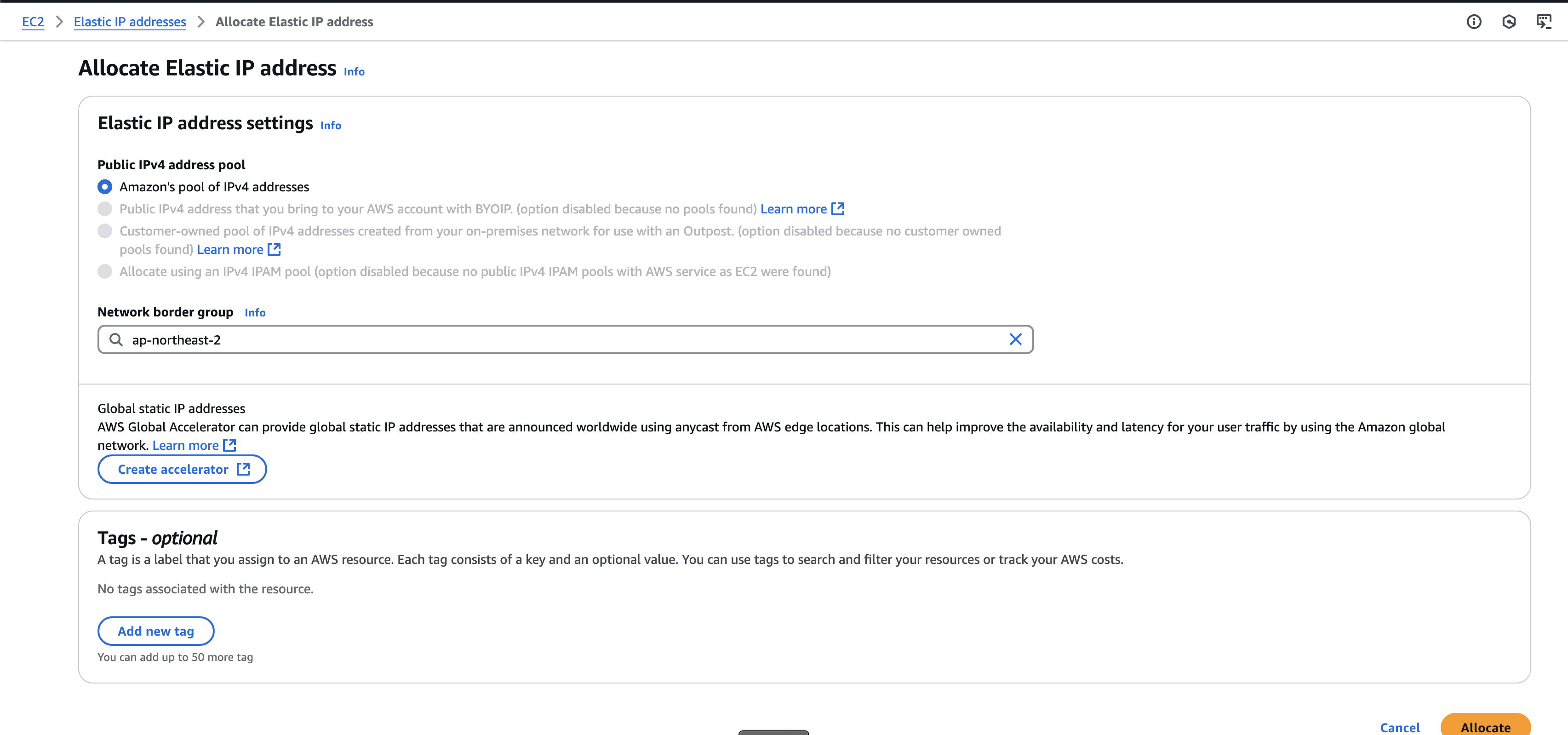Open external link icon beside Outpost Learn more

pos(275,249)
